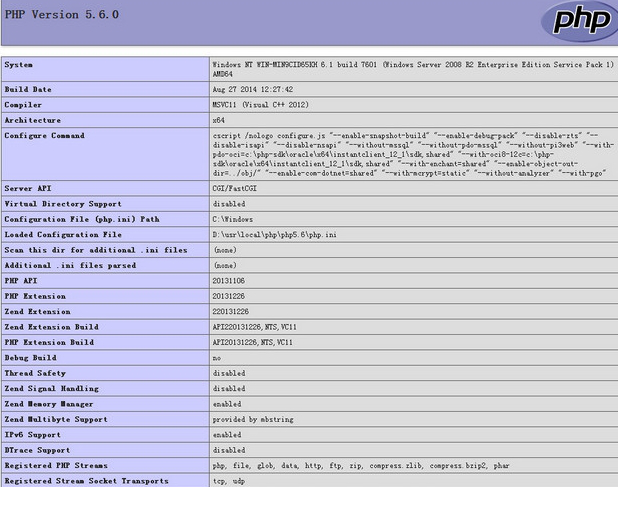Click the Architecture label
The image size is (618, 506).
click(33, 120)
